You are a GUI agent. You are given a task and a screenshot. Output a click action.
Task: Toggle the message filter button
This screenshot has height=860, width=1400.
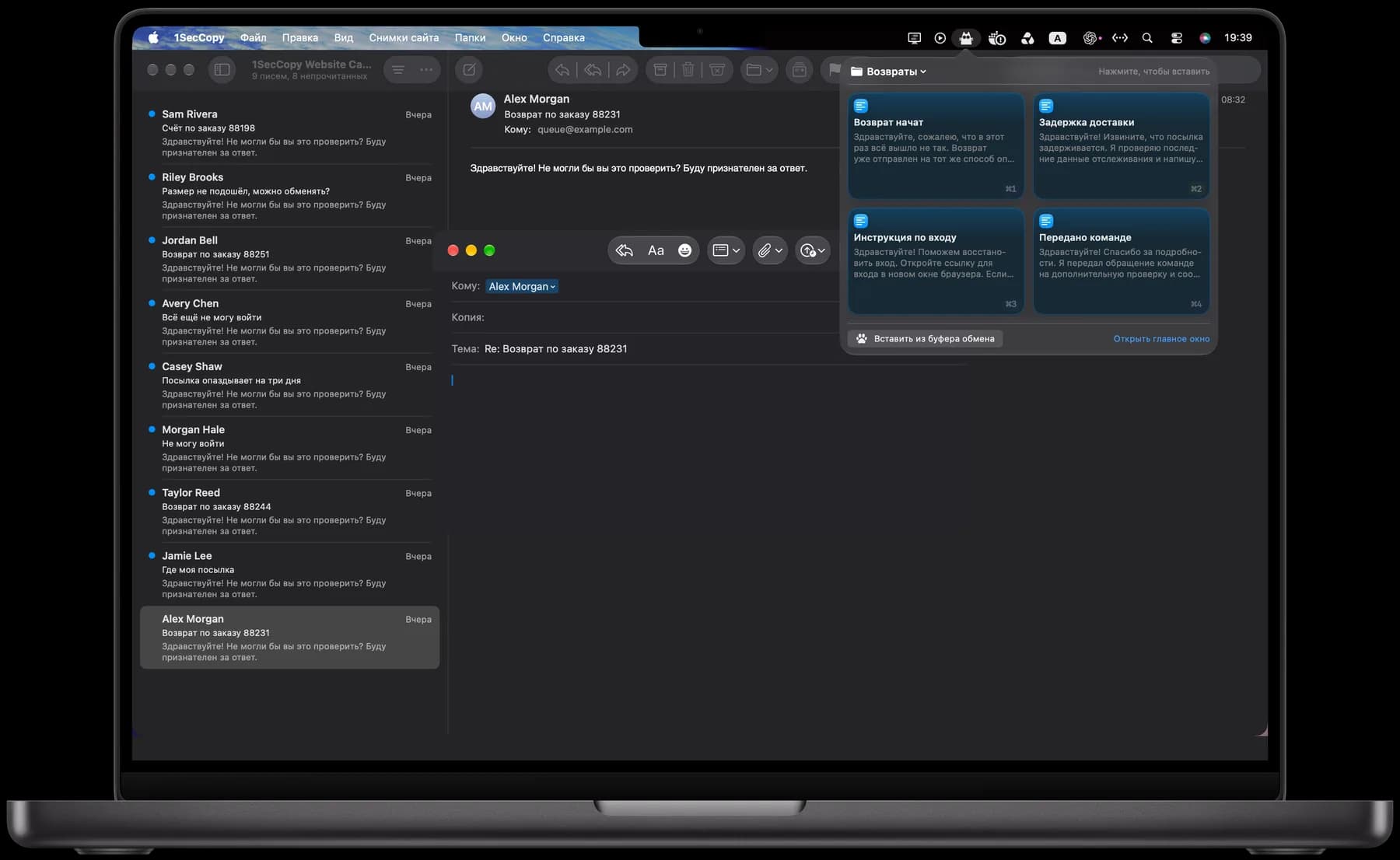coord(398,70)
